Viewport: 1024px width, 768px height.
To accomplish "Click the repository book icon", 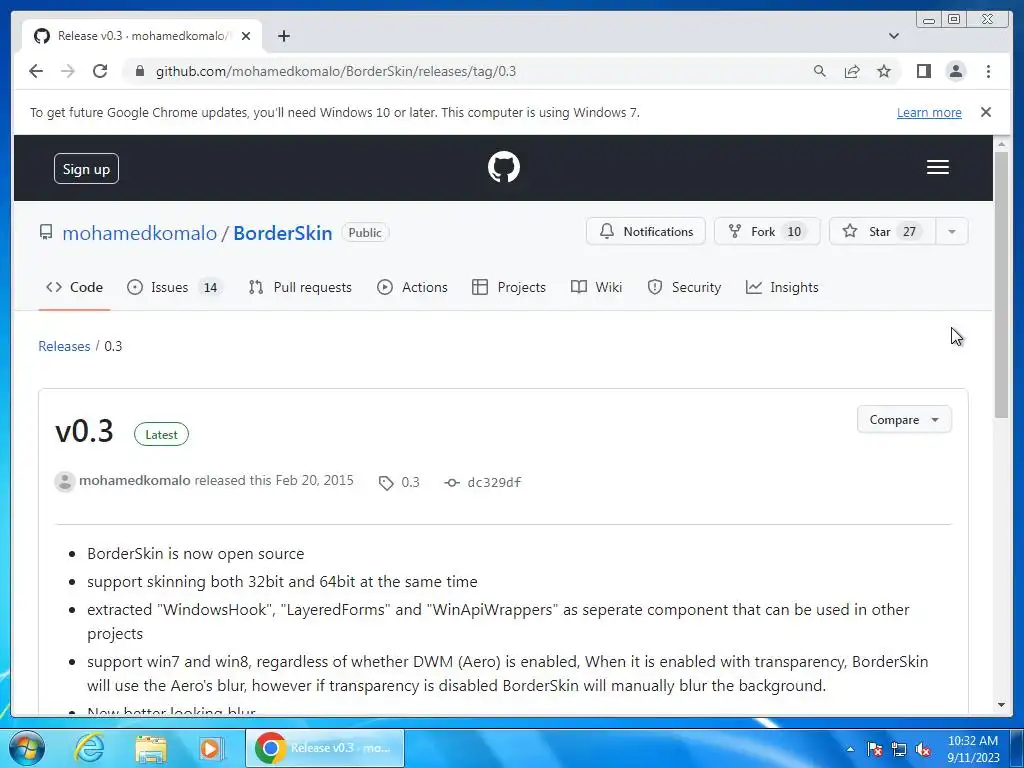I will 46,232.
